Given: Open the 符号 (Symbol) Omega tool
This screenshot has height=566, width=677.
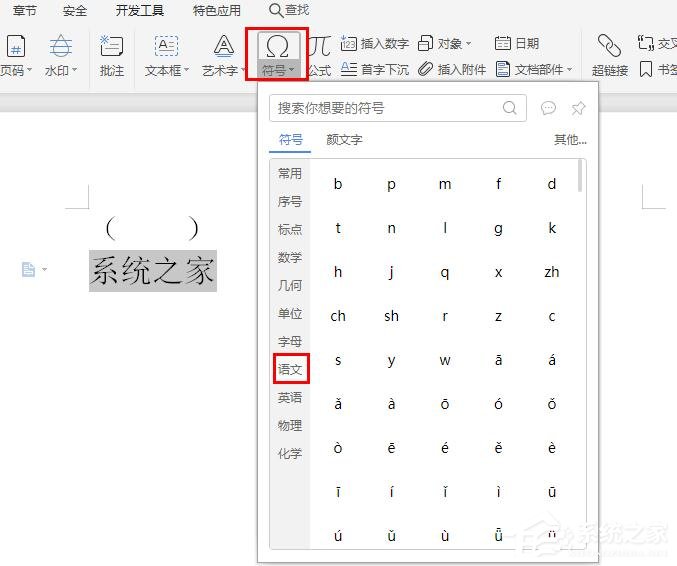Looking at the screenshot, I should (x=277, y=48).
